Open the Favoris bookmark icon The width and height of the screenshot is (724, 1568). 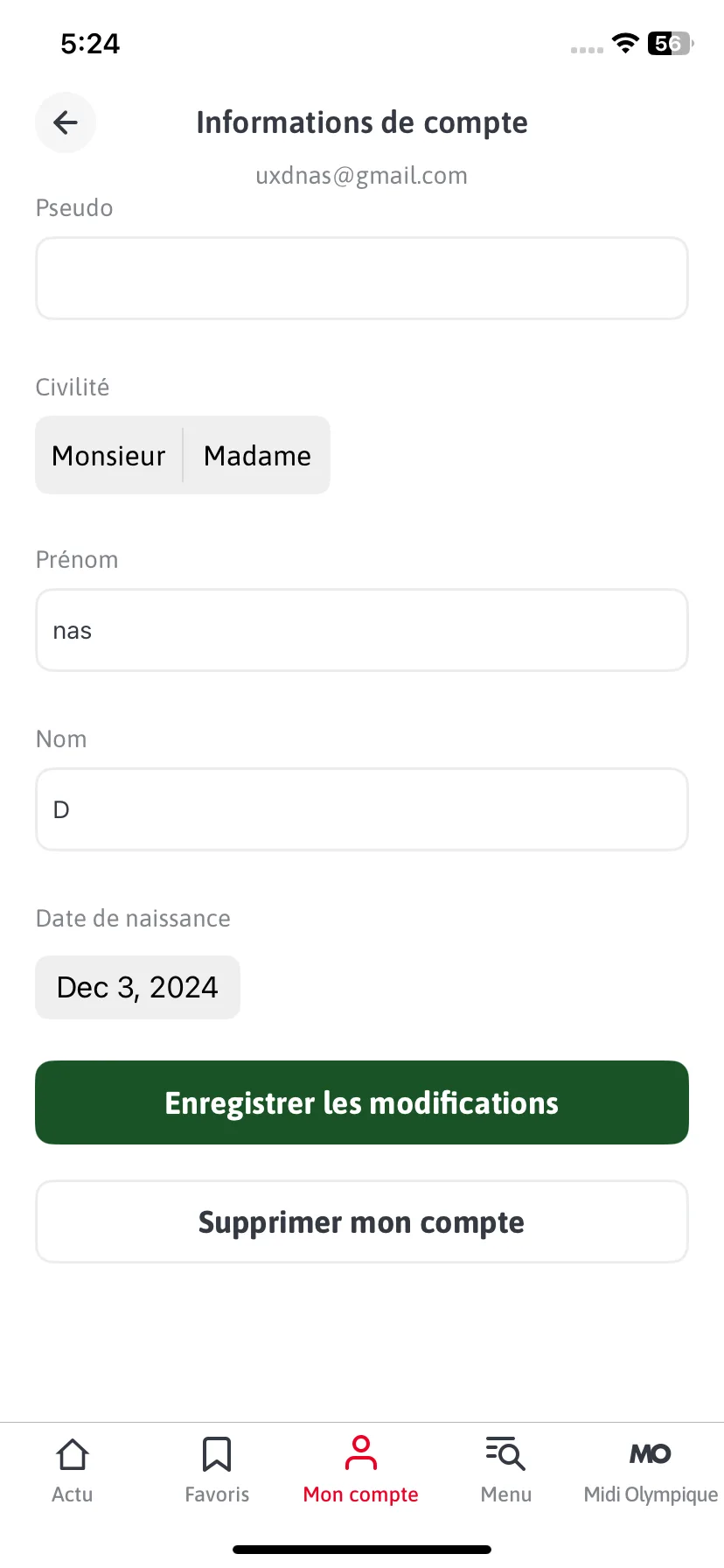217,1454
